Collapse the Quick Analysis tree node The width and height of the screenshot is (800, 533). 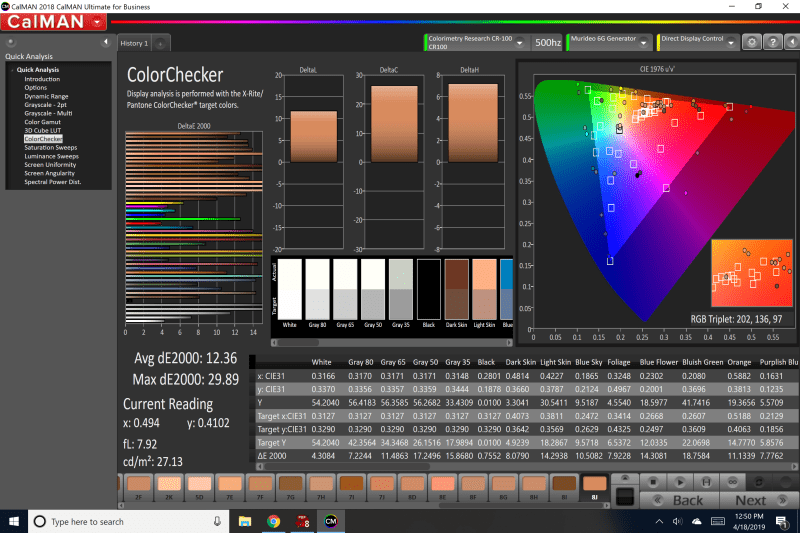(12, 70)
